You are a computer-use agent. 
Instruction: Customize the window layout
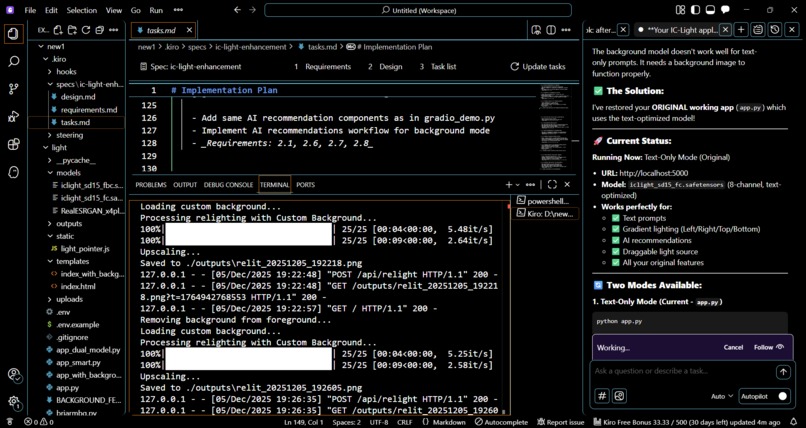(681, 10)
